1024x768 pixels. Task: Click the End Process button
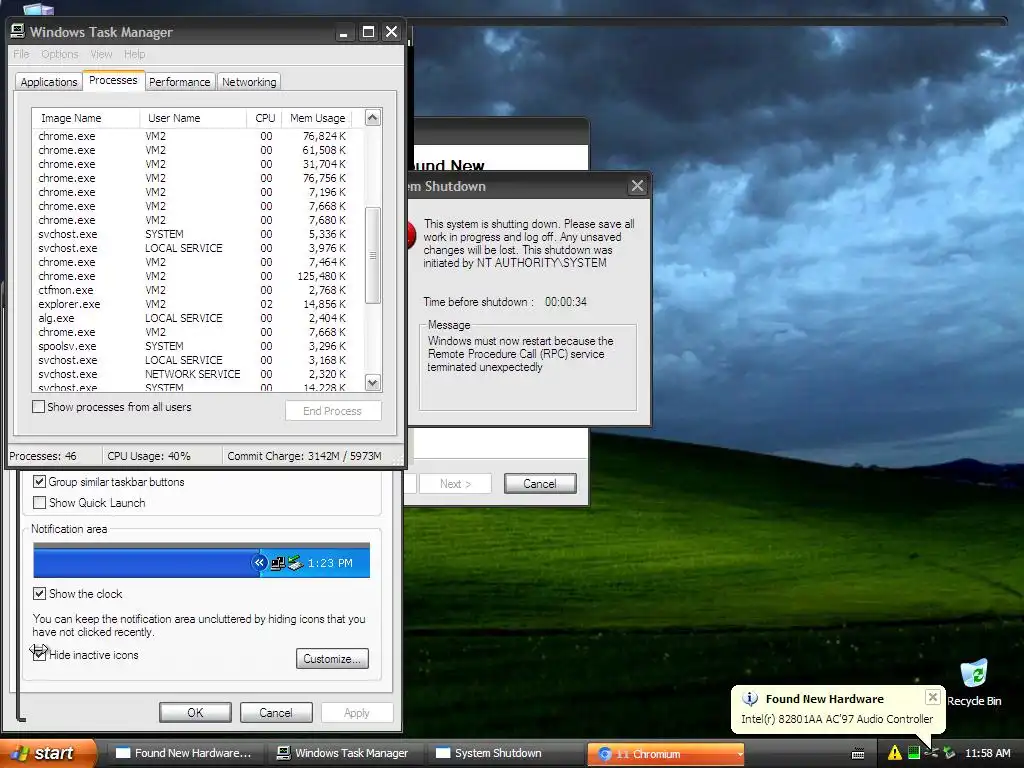[x=333, y=411]
